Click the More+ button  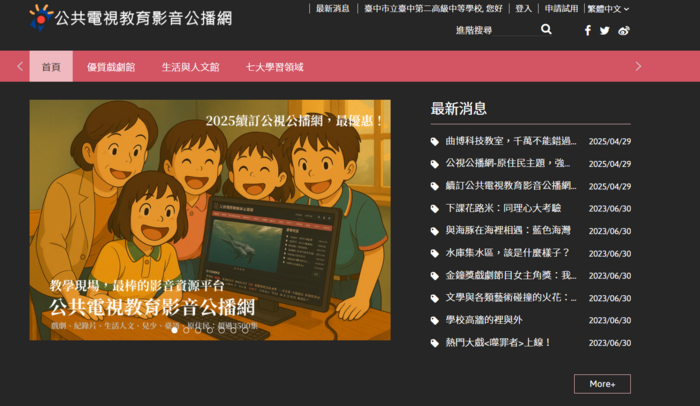602,384
